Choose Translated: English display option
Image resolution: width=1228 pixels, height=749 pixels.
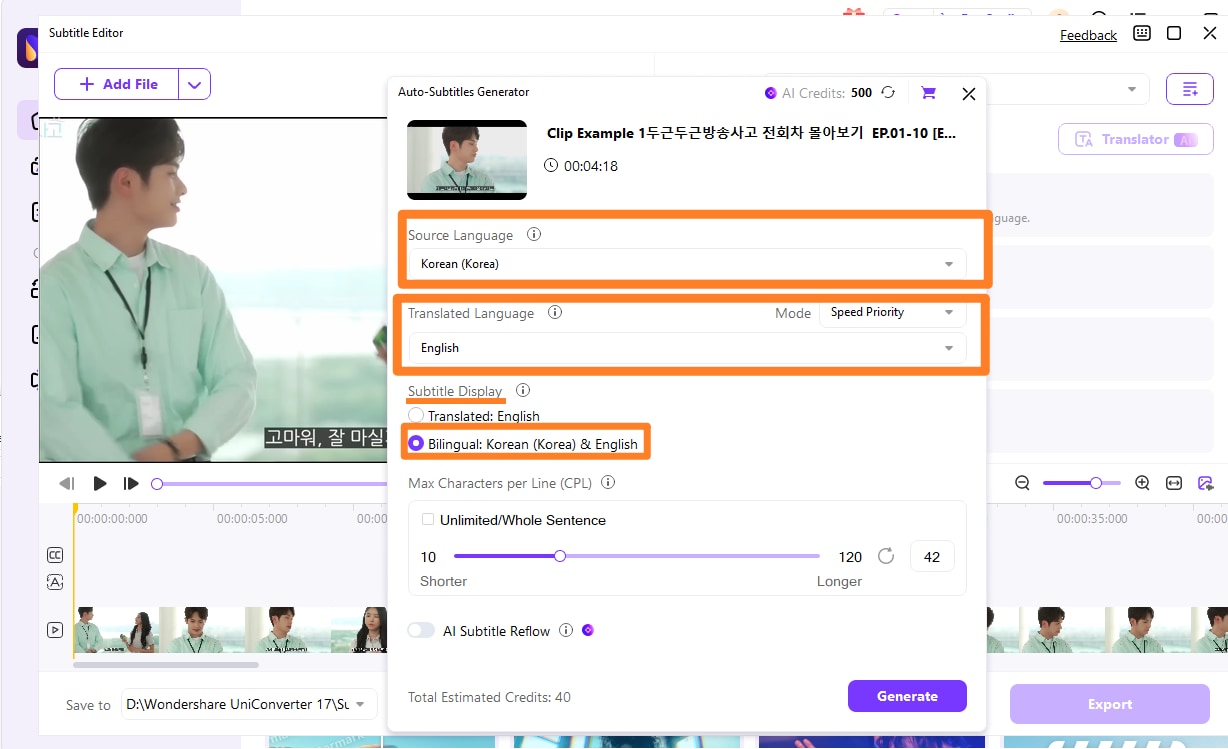(416, 416)
